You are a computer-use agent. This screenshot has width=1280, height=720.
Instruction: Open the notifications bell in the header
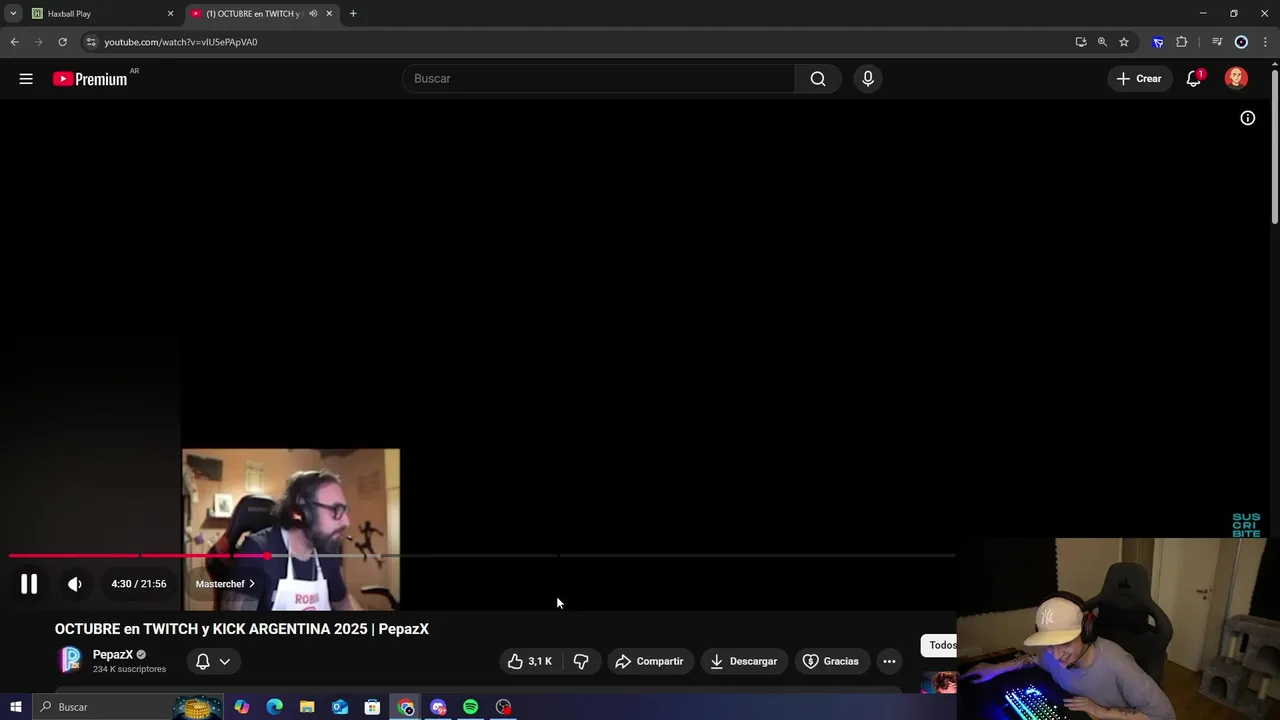click(x=1193, y=79)
